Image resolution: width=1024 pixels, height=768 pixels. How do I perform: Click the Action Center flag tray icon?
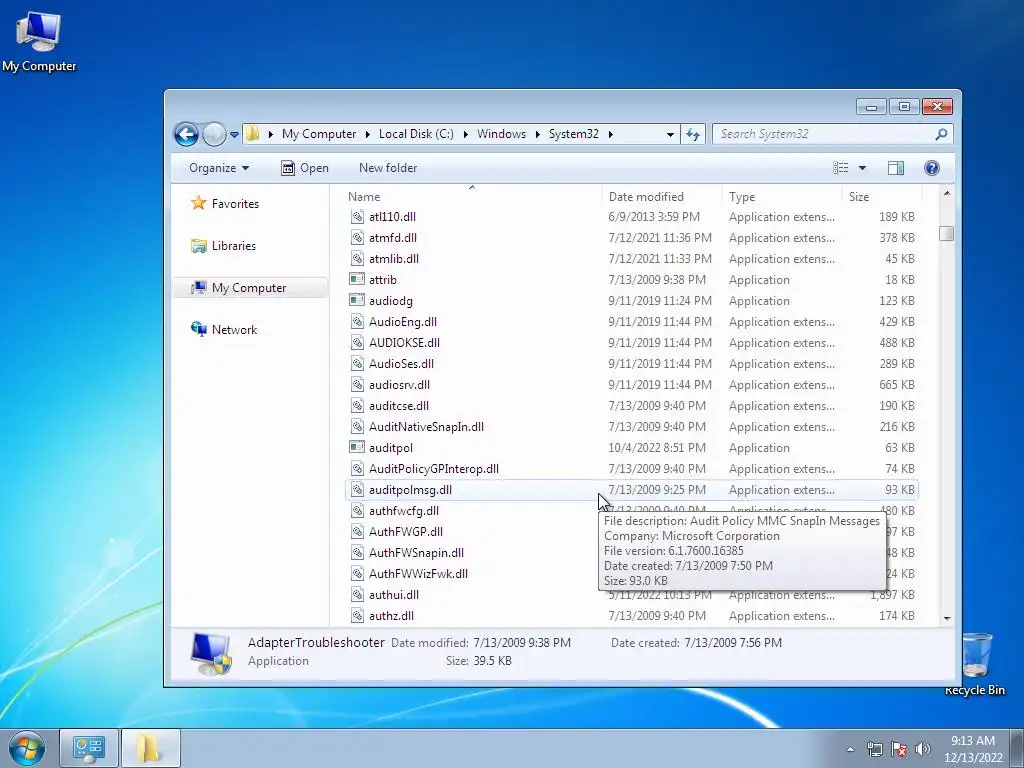pyautogui.click(x=899, y=749)
